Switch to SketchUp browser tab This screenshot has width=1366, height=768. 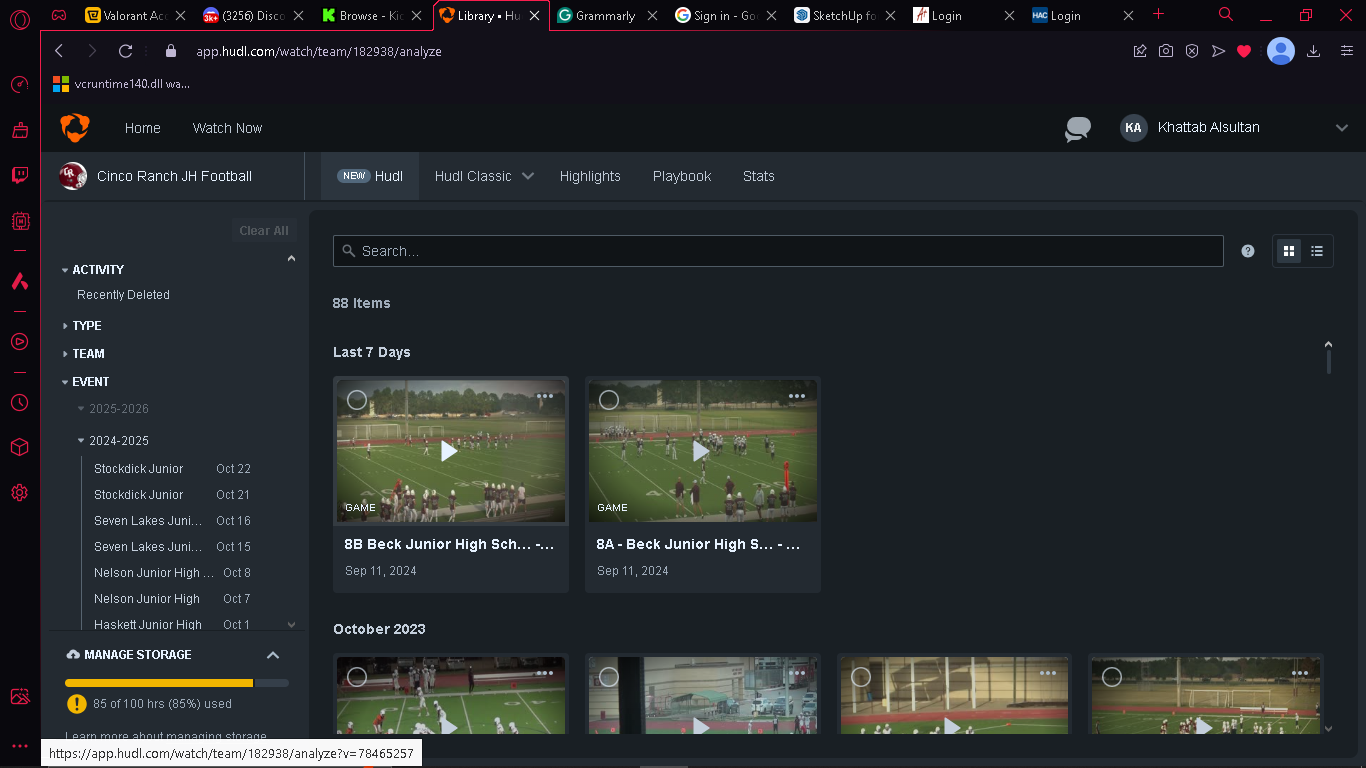click(x=845, y=15)
